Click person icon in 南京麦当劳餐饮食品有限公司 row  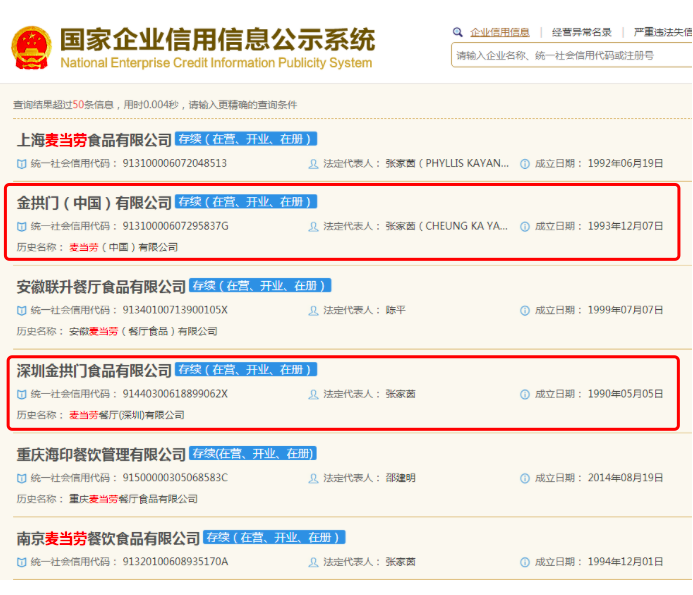313,562
